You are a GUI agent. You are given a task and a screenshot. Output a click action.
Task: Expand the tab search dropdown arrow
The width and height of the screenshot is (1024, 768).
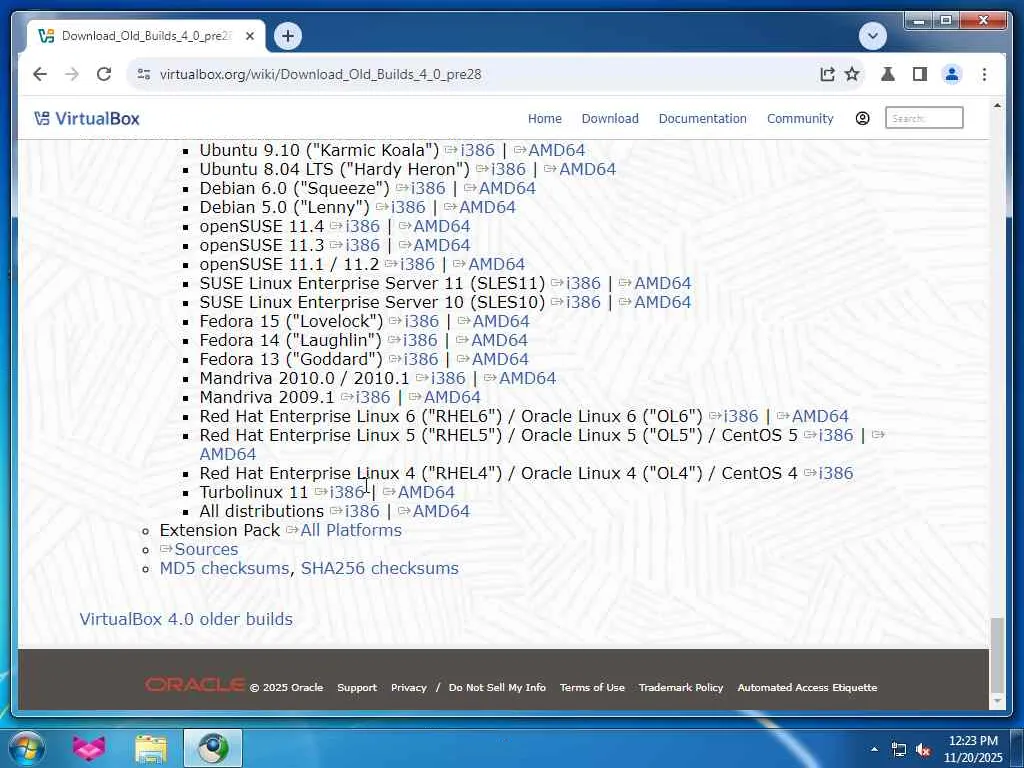click(872, 36)
